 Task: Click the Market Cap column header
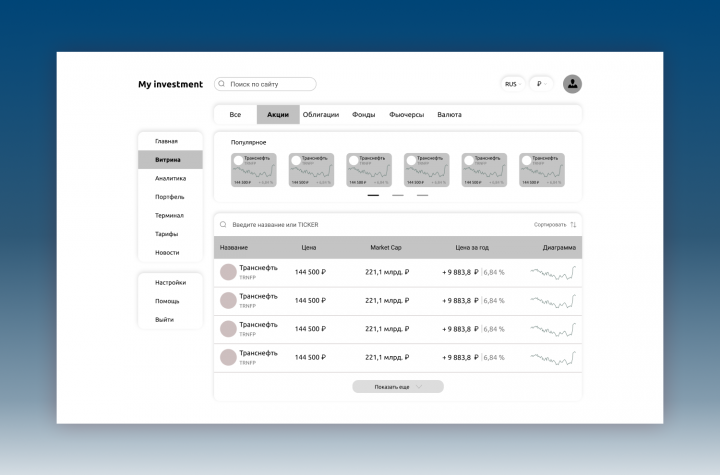(386, 248)
